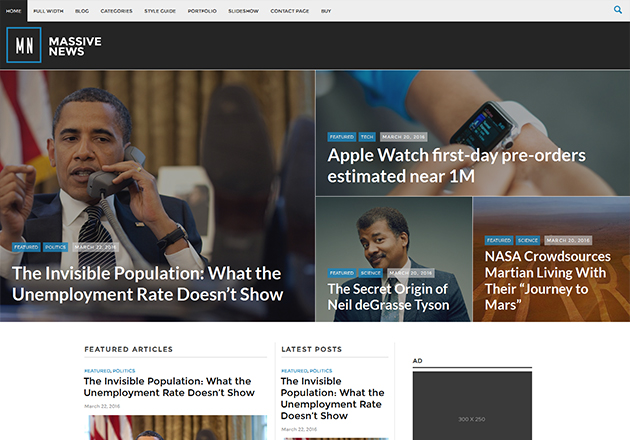Screen dimensions: 630x440
Task: Open the Buy menu item
Action: [326, 11]
